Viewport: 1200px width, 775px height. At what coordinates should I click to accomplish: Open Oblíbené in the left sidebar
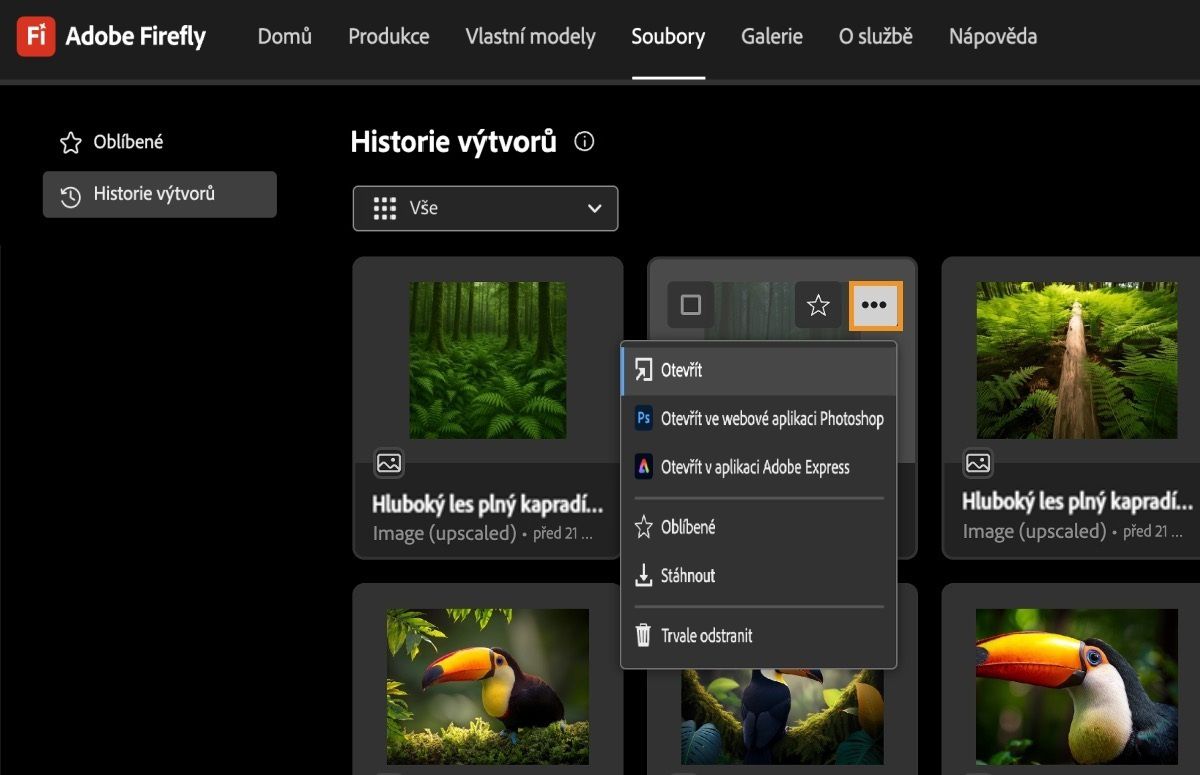click(127, 142)
